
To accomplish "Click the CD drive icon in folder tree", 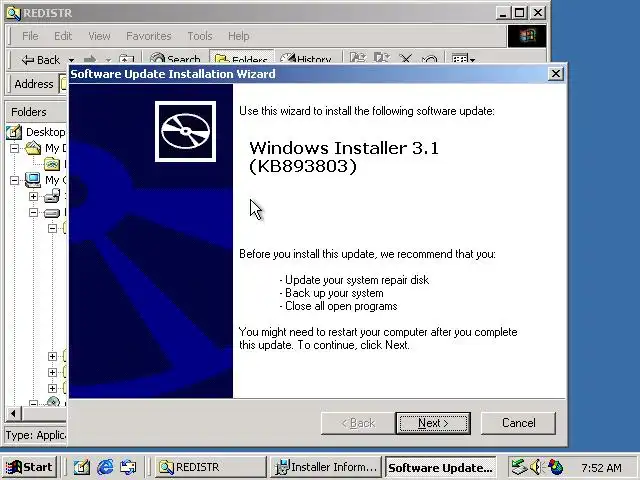I will 53,402.
